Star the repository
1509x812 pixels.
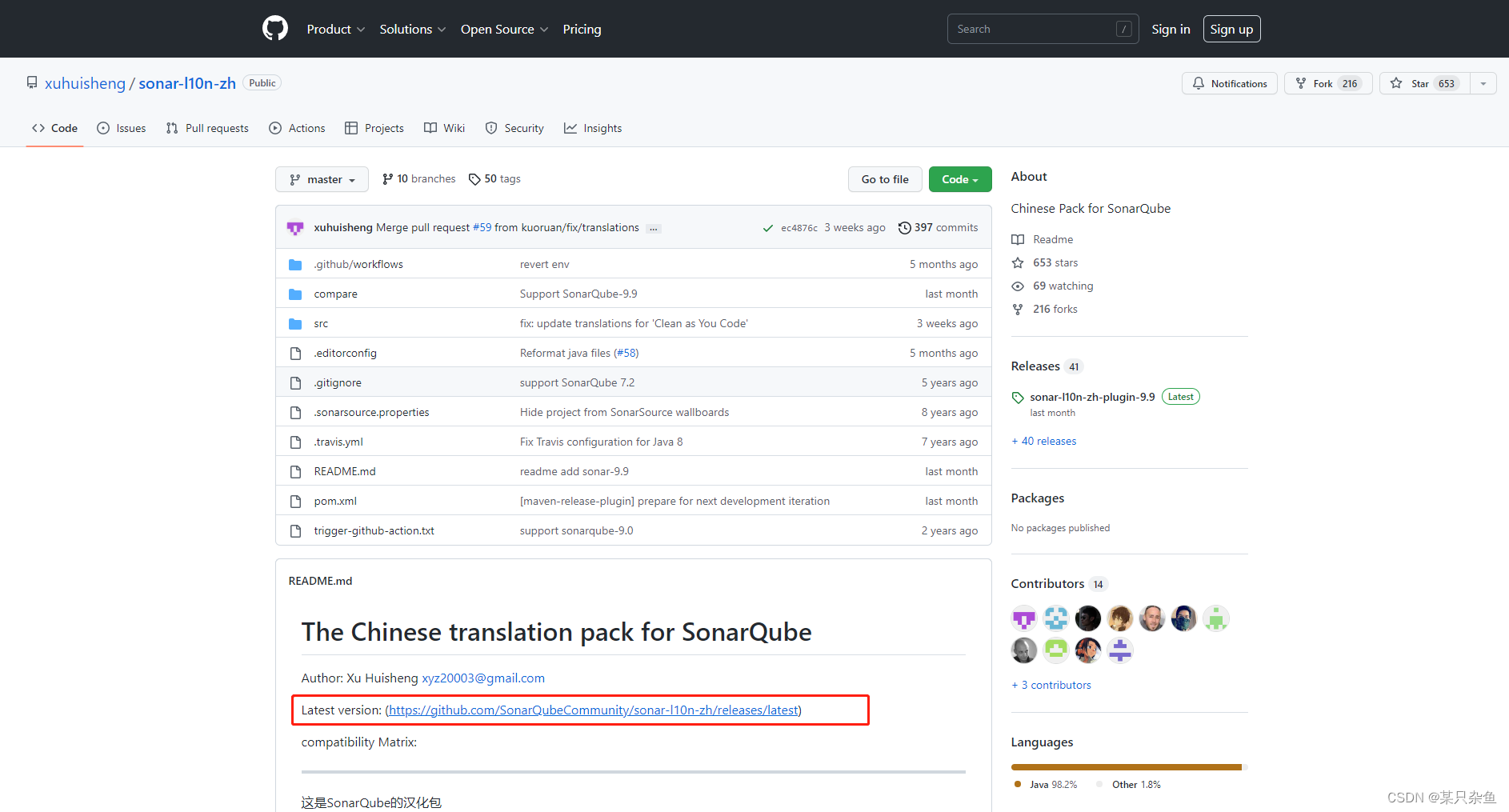tap(1424, 83)
